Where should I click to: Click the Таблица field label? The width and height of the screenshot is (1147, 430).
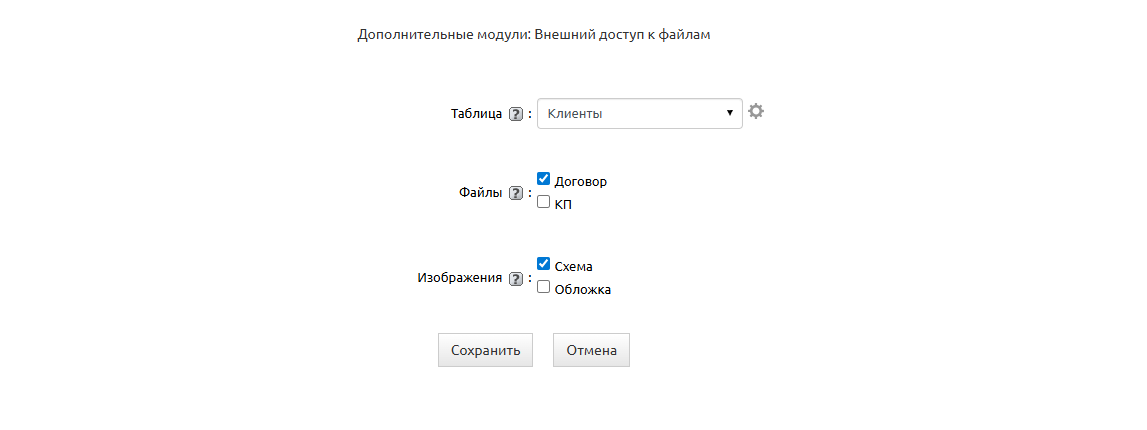pos(476,114)
